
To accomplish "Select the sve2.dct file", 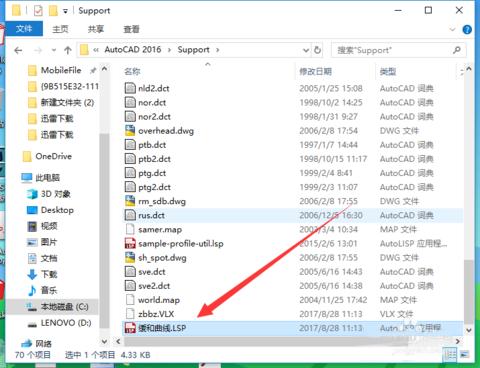I will (147, 286).
